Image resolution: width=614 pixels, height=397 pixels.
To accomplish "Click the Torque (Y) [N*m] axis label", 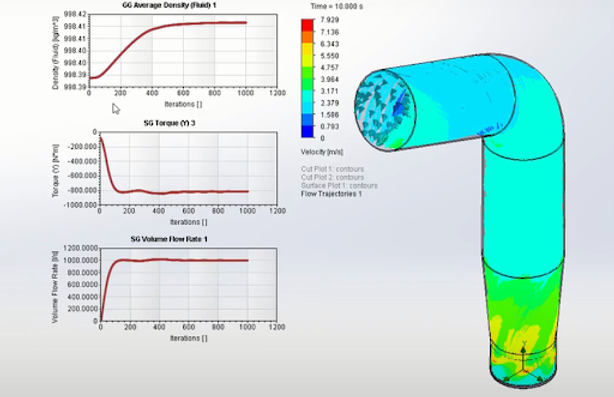I will [55, 171].
